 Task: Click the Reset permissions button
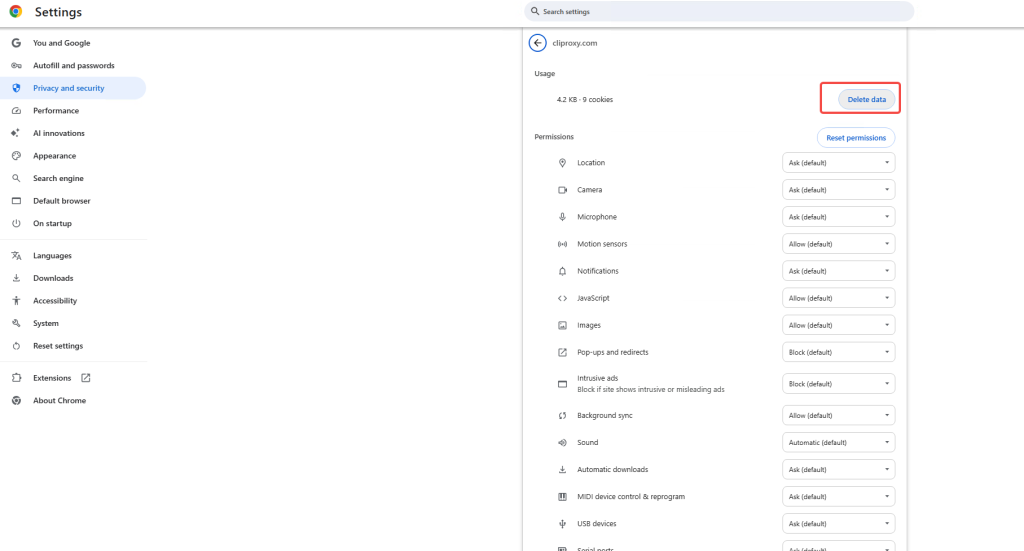coord(856,137)
